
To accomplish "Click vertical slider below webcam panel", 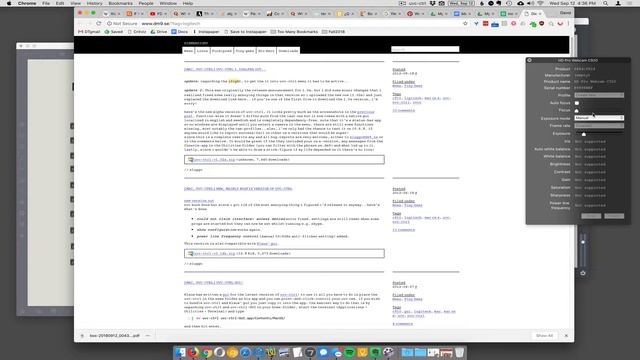I will pyautogui.click(x=583, y=249).
